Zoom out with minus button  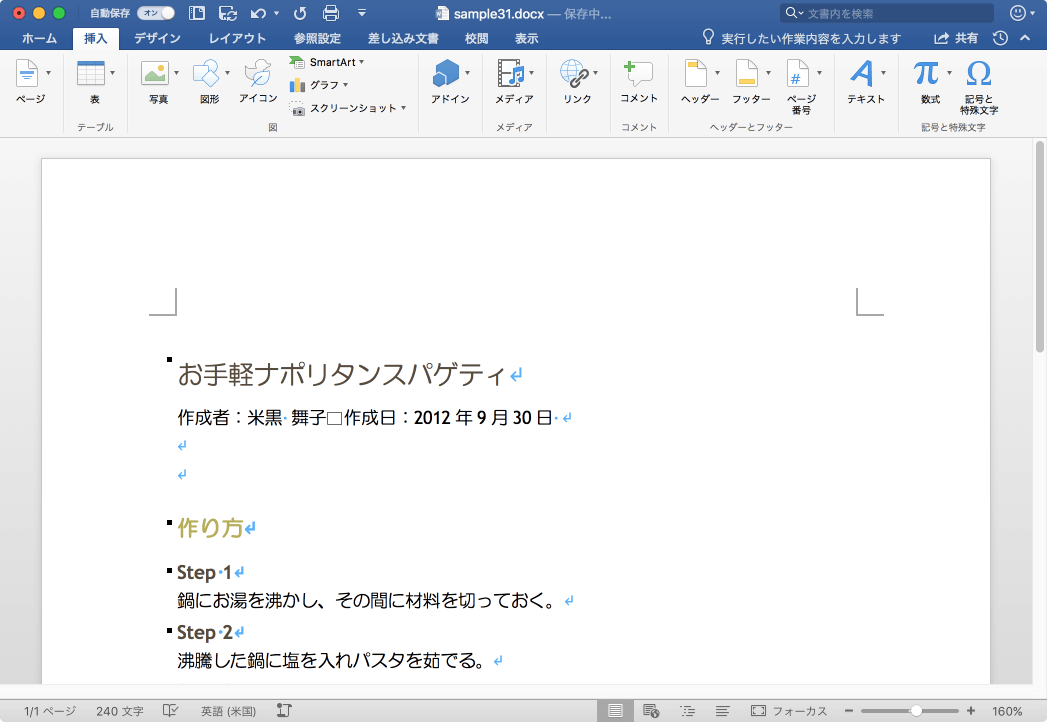(x=849, y=711)
